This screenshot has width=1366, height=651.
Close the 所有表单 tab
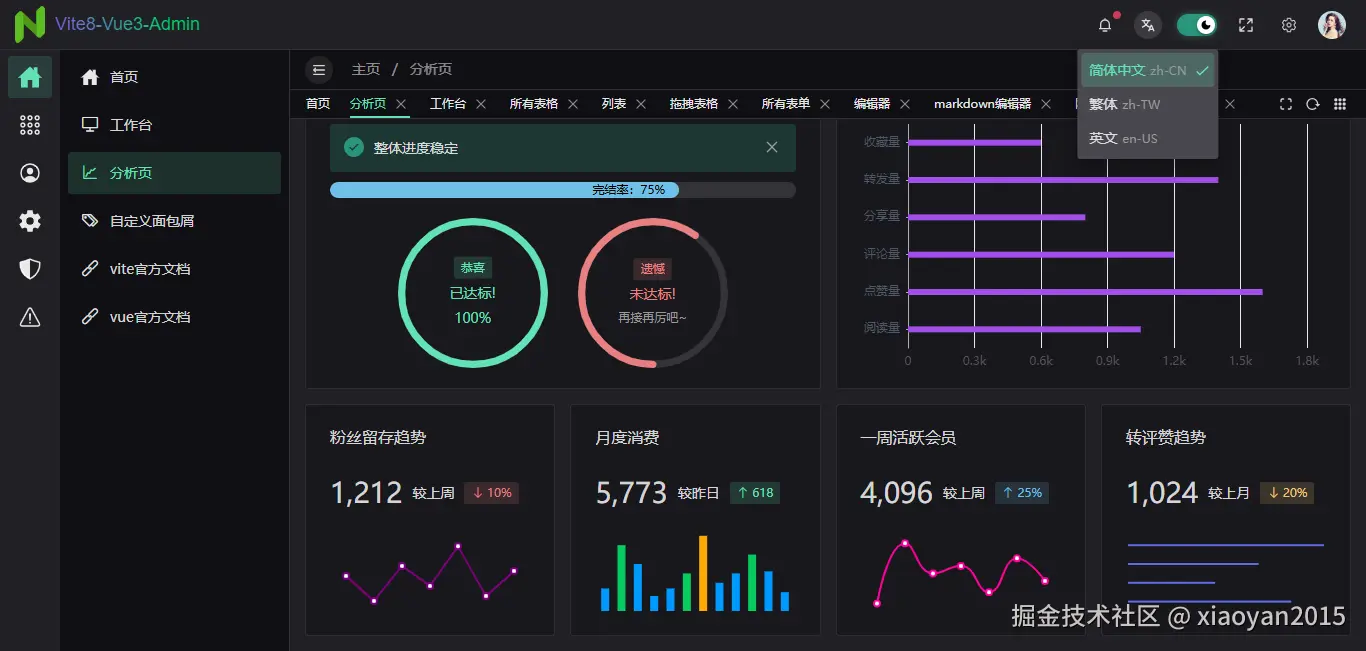tap(825, 104)
